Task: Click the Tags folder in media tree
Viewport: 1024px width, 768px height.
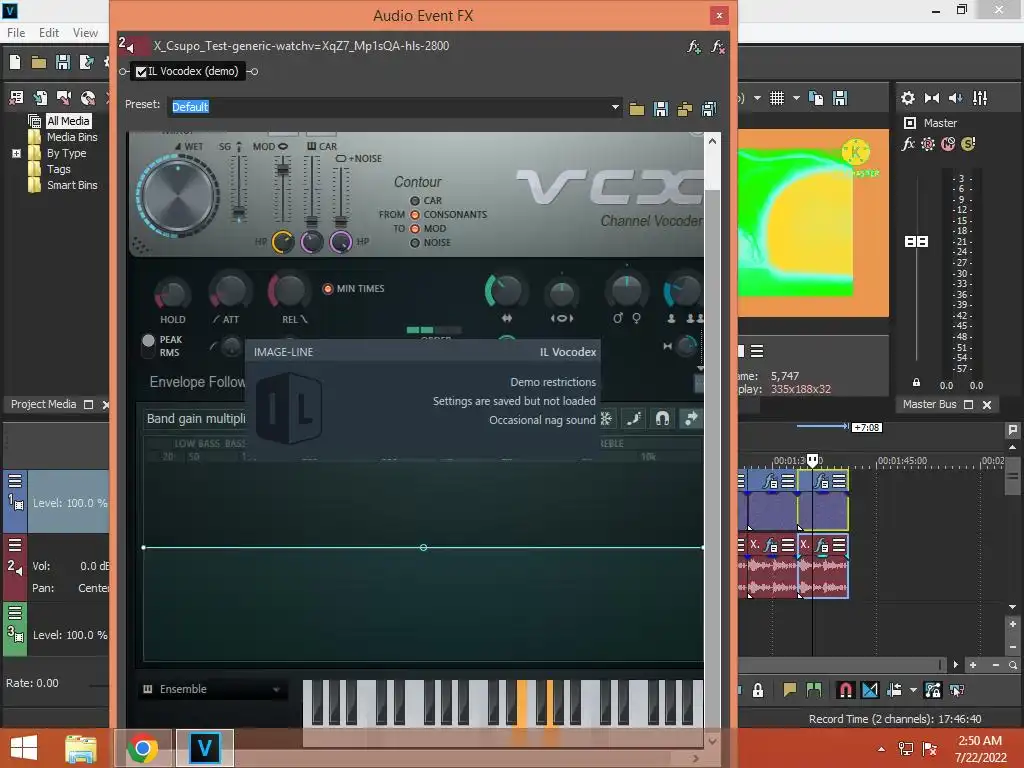Action: click(58, 169)
